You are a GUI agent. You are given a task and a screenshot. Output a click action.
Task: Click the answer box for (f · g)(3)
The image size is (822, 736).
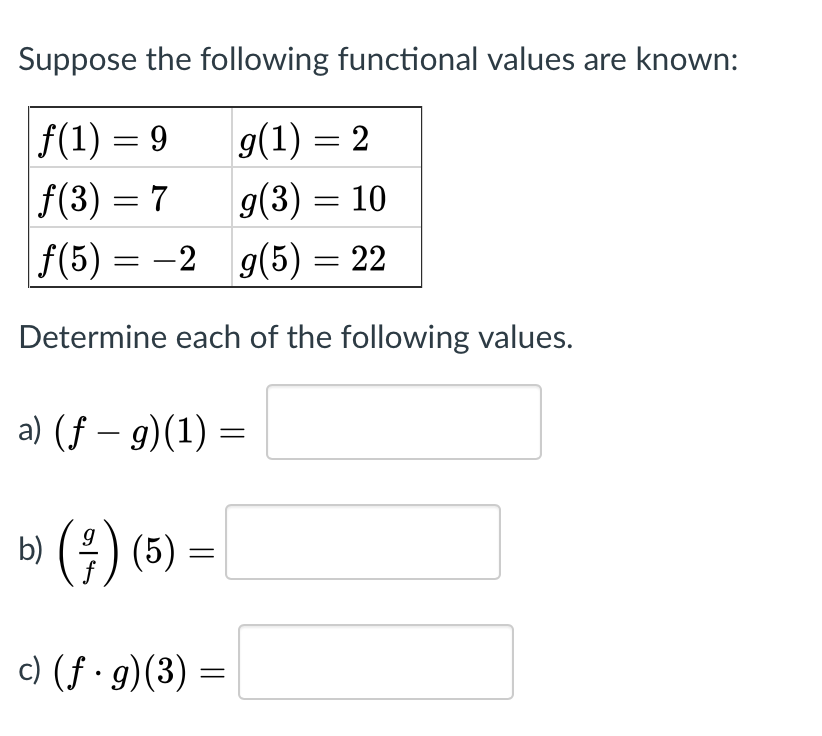point(375,663)
